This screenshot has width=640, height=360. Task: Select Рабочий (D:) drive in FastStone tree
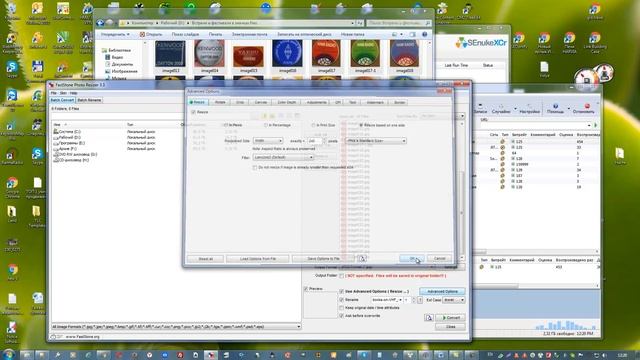(x=67, y=138)
